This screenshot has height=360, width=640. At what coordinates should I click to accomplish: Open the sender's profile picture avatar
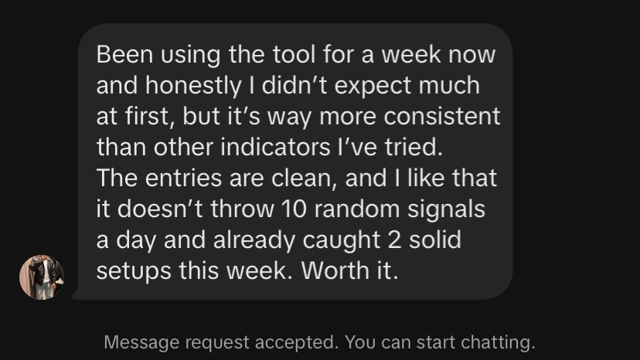click(42, 278)
